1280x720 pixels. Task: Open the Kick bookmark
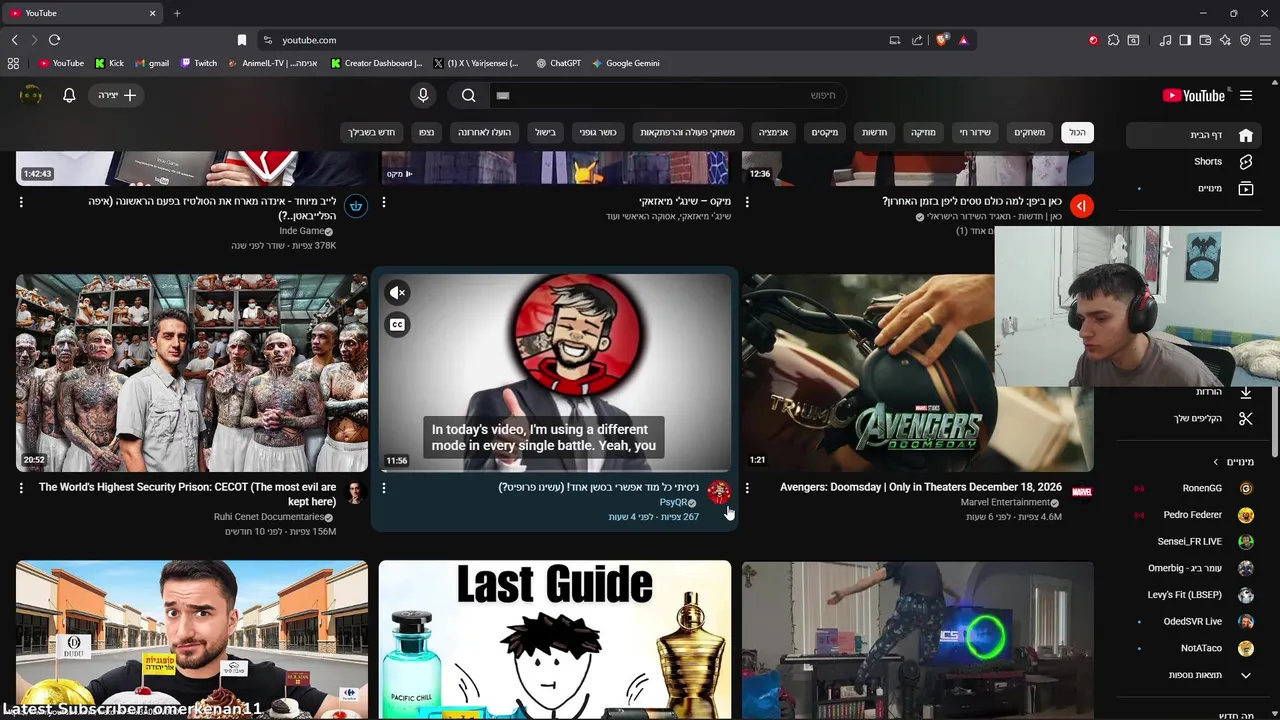[x=109, y=63]
